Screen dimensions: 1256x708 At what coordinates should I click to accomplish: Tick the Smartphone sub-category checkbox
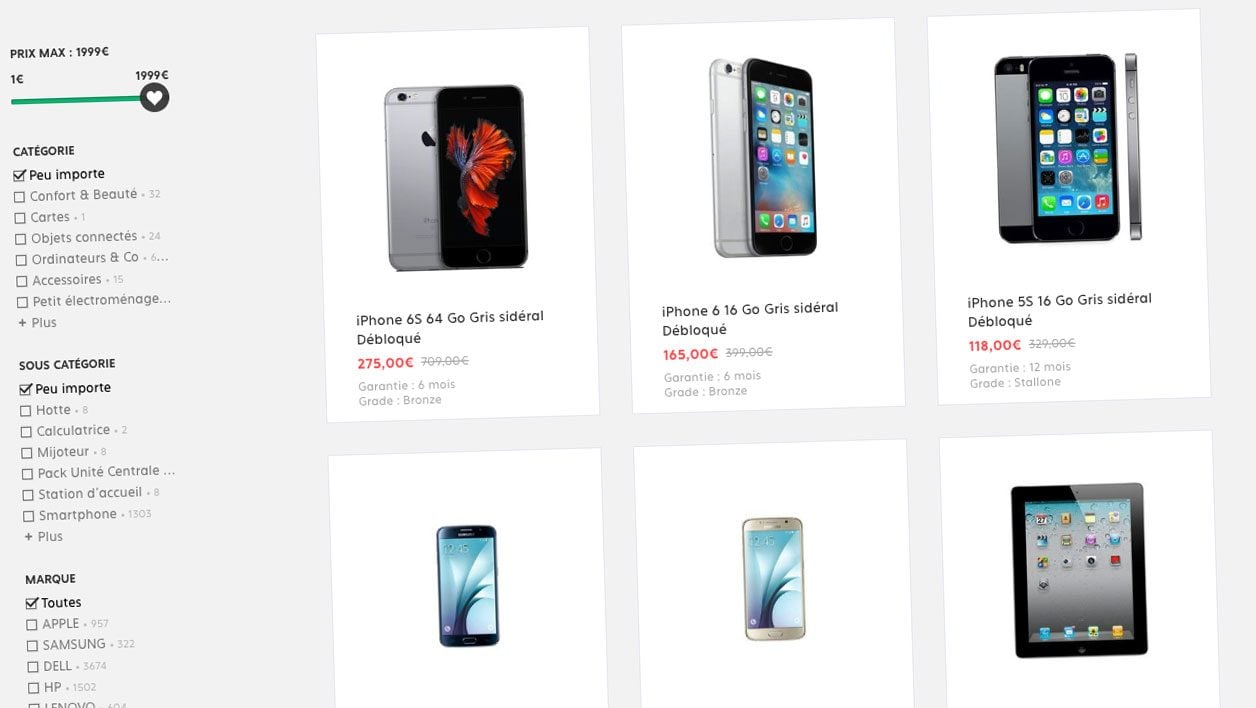pos(30,516)
